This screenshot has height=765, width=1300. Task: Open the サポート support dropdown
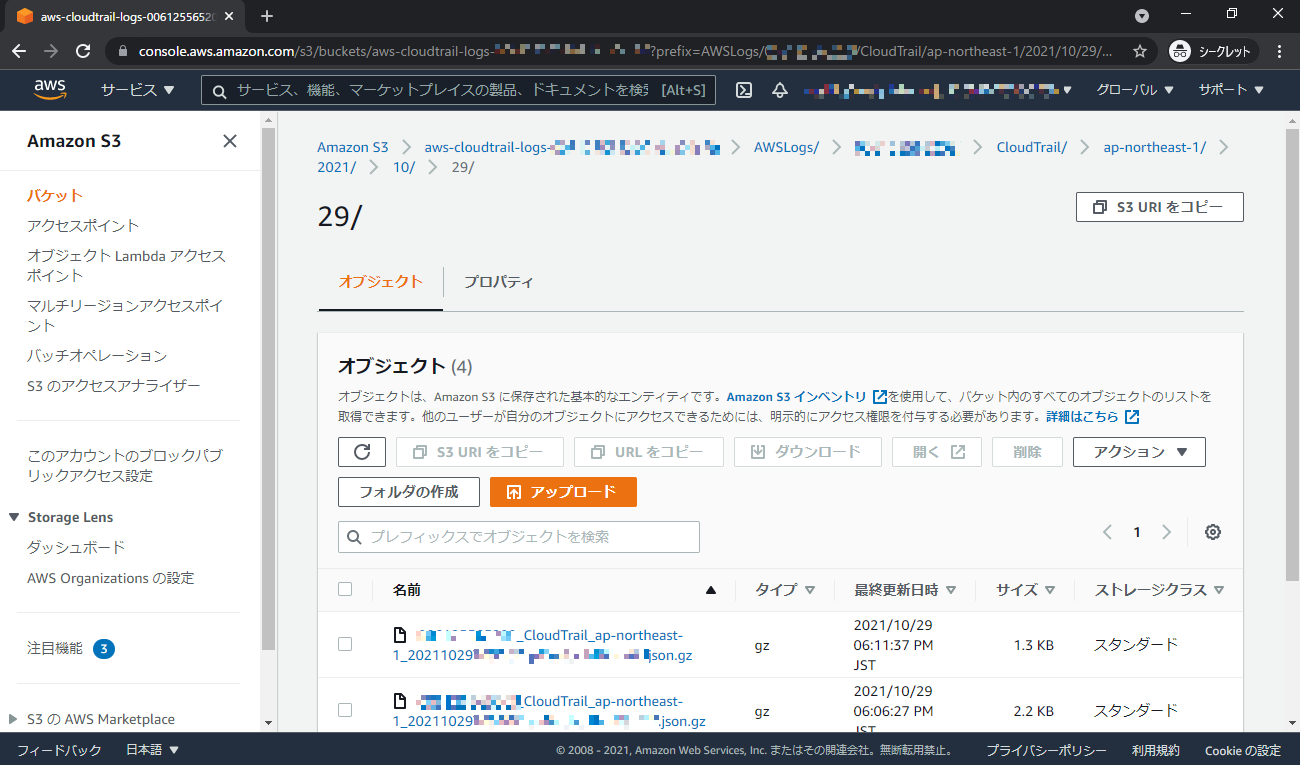click(x=1231, y=90)
